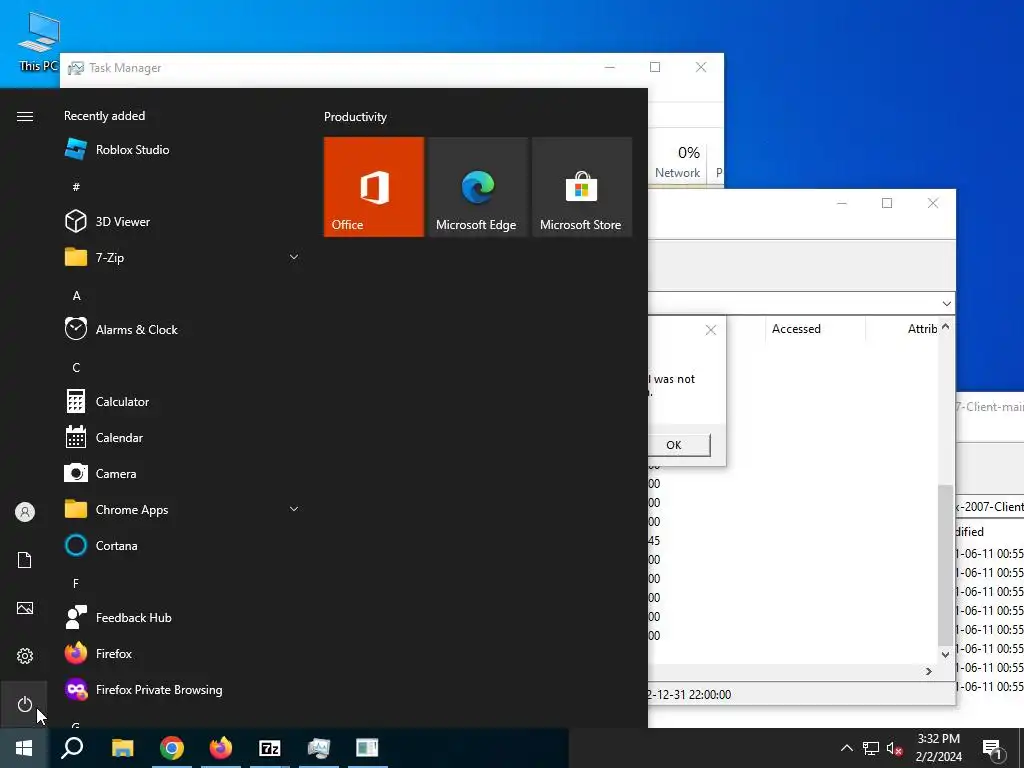Open network status tray icon
Screen dimensions: 1024x768
pyautogui.click(x=871, y=748)
